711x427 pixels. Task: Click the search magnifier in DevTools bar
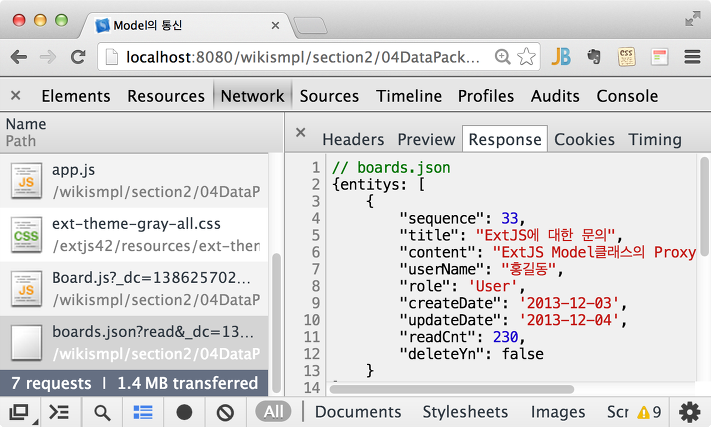[x=102, y=412]
